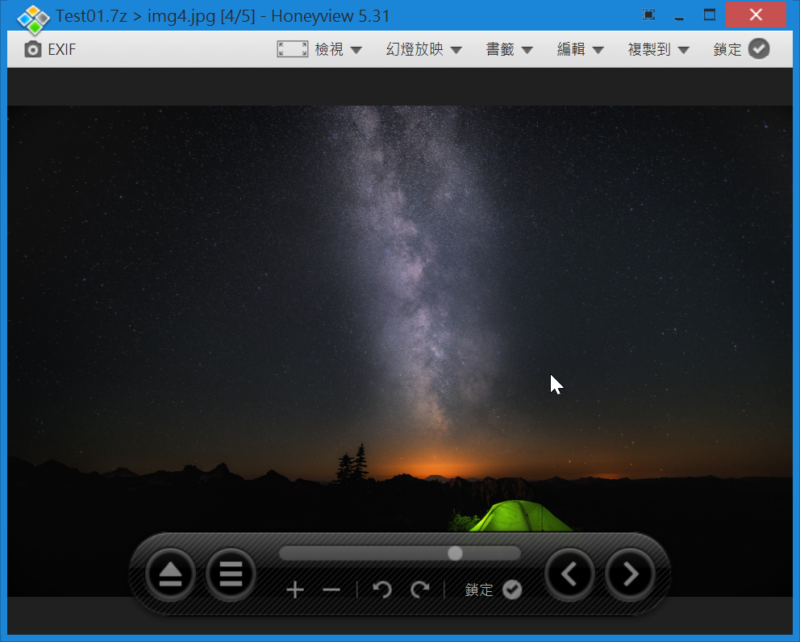Zoom out with the minus icon
The height and width of the screenshot is (642, 800).
pos(331,590)
